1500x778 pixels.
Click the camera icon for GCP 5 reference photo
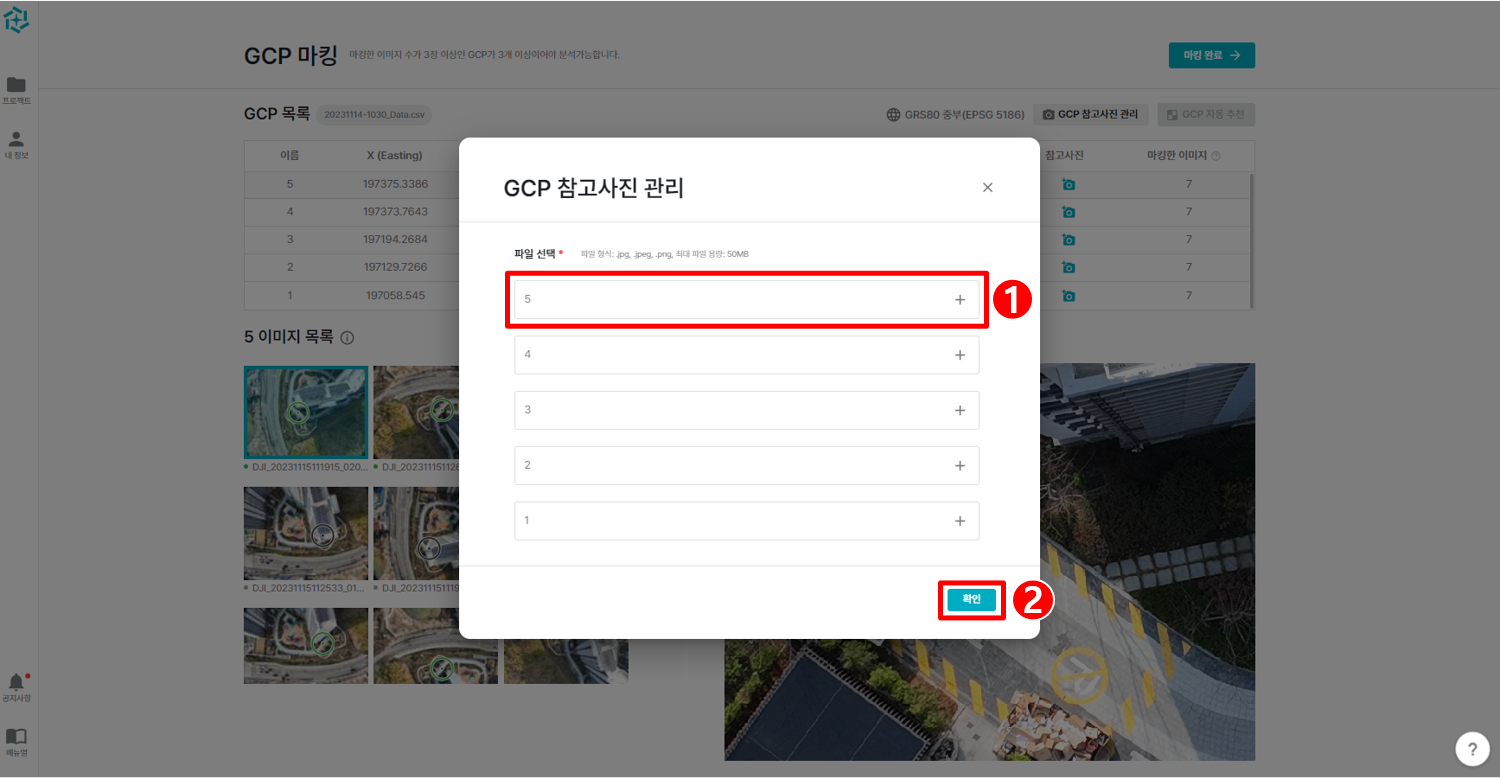[x=1069, y=184]
